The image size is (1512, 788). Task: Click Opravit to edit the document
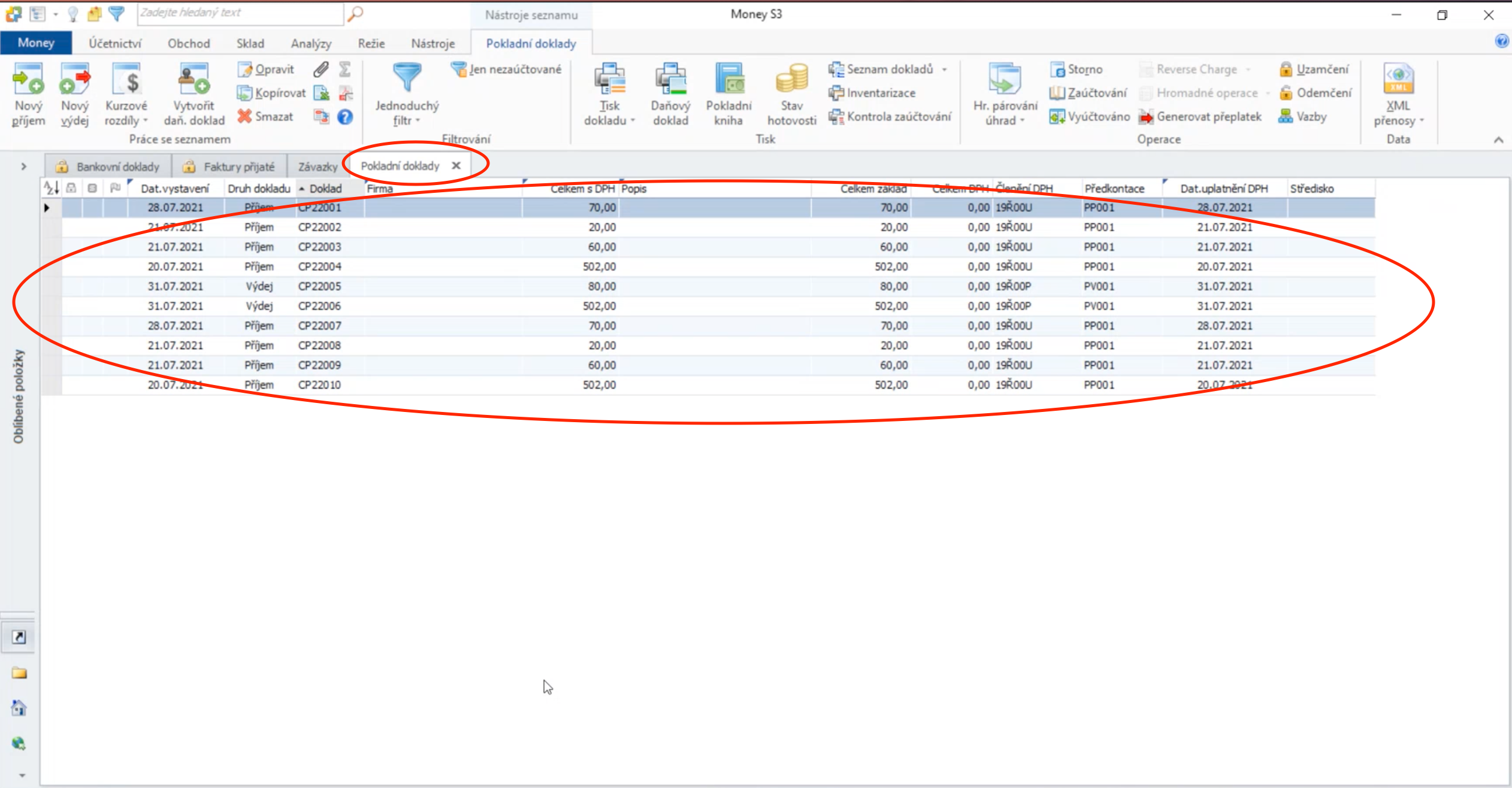click(x=266, y=69)
